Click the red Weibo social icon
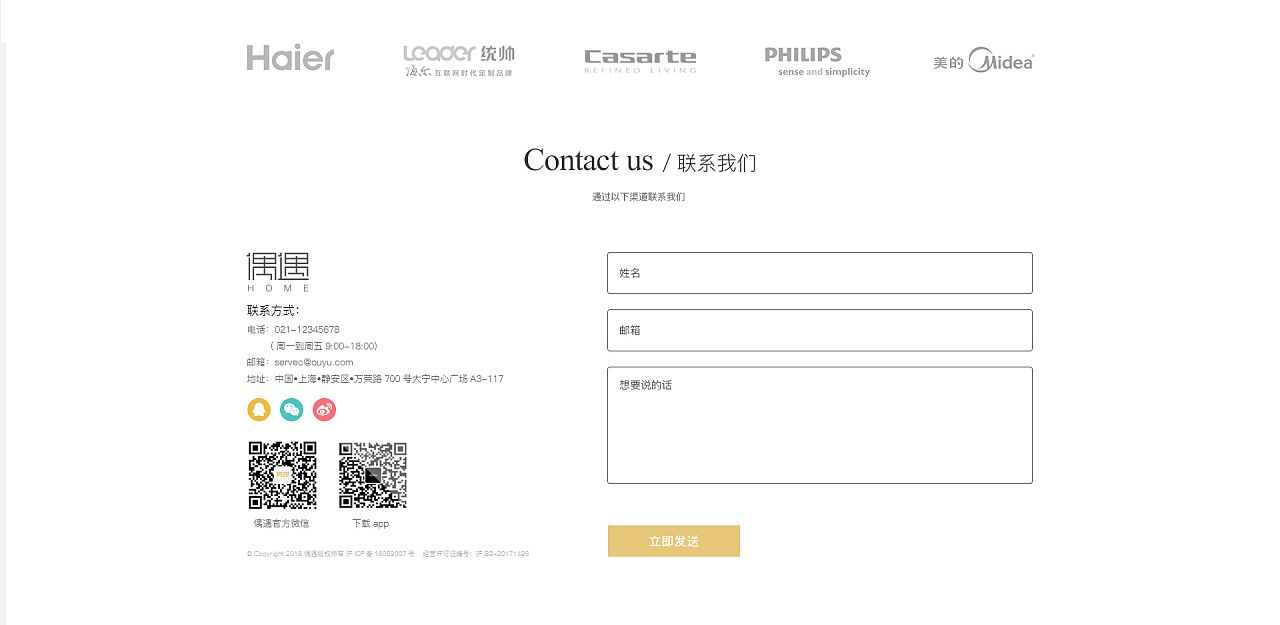Viewport: 1280px width, 625px height. (324, 409)
